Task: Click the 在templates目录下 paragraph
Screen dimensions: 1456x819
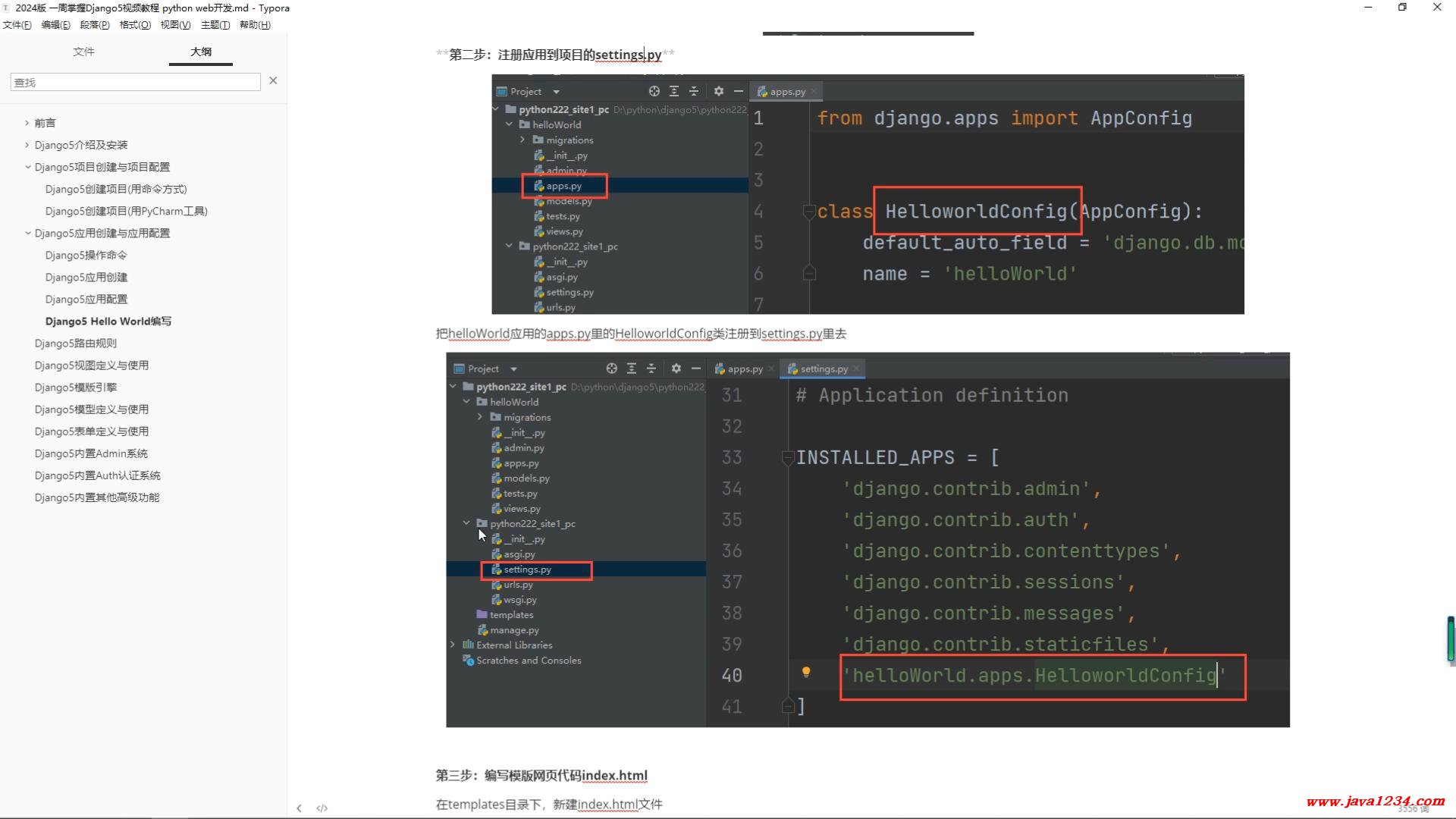Action: (549, 804)
